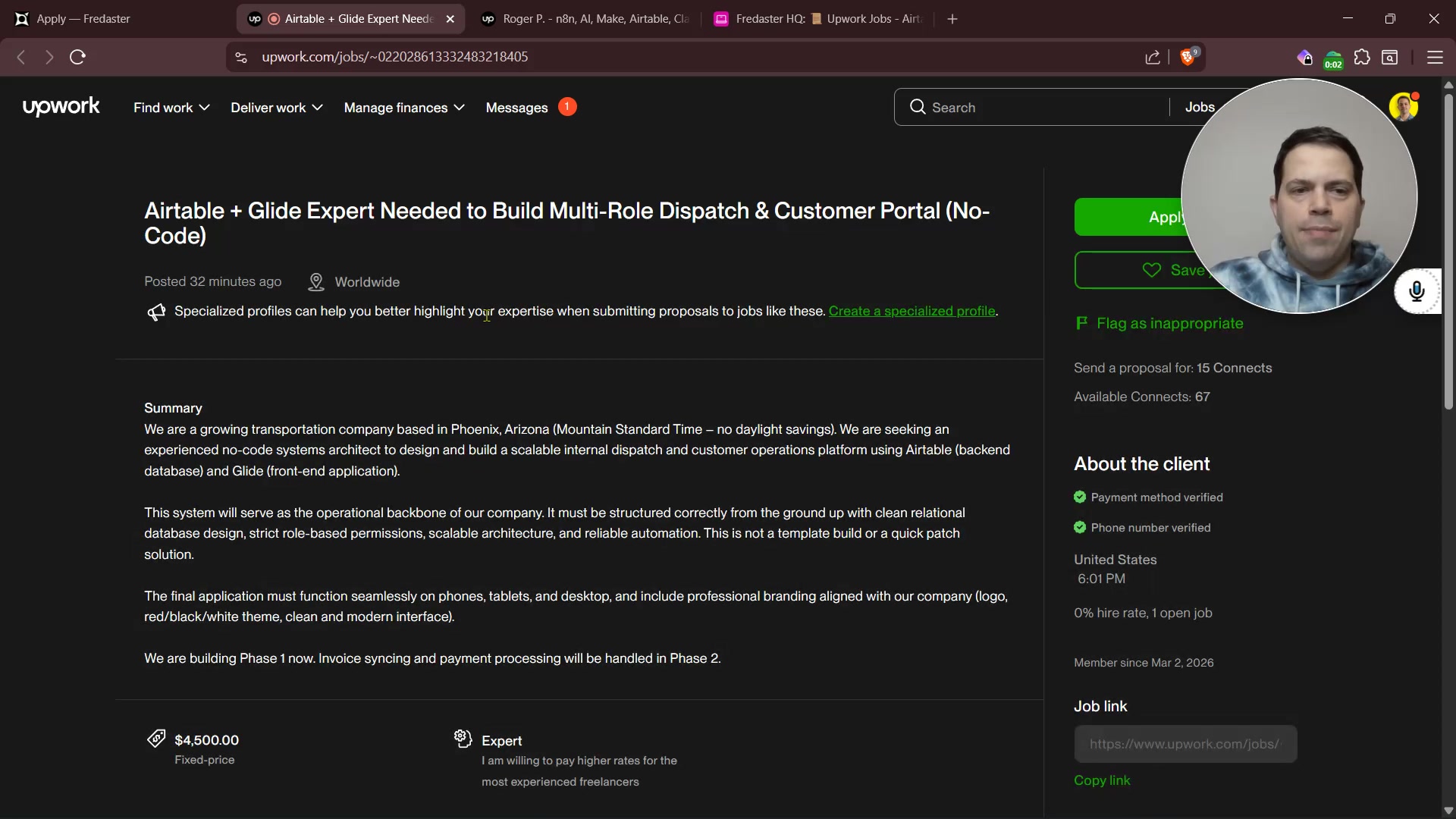Click the Copy link text
1456x819 pixels.
pyautogui.click(x=1102, y=780)
